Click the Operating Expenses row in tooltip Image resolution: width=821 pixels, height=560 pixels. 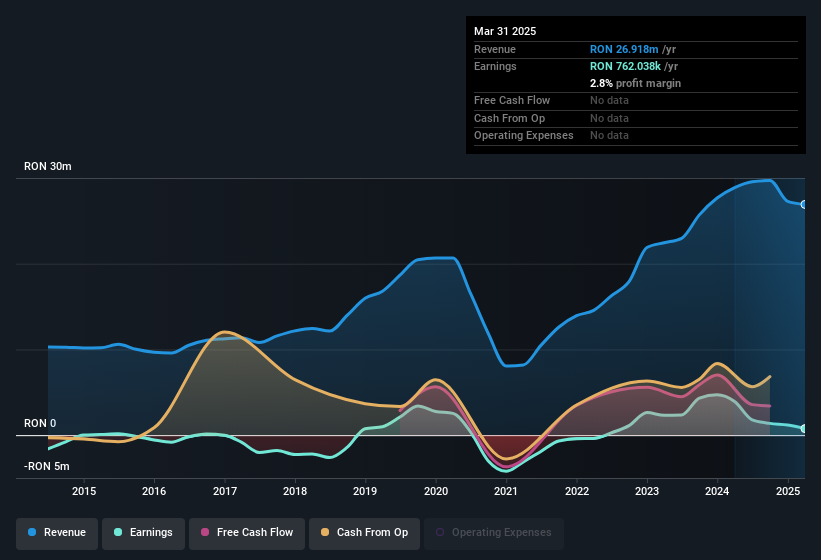point(636,136)
